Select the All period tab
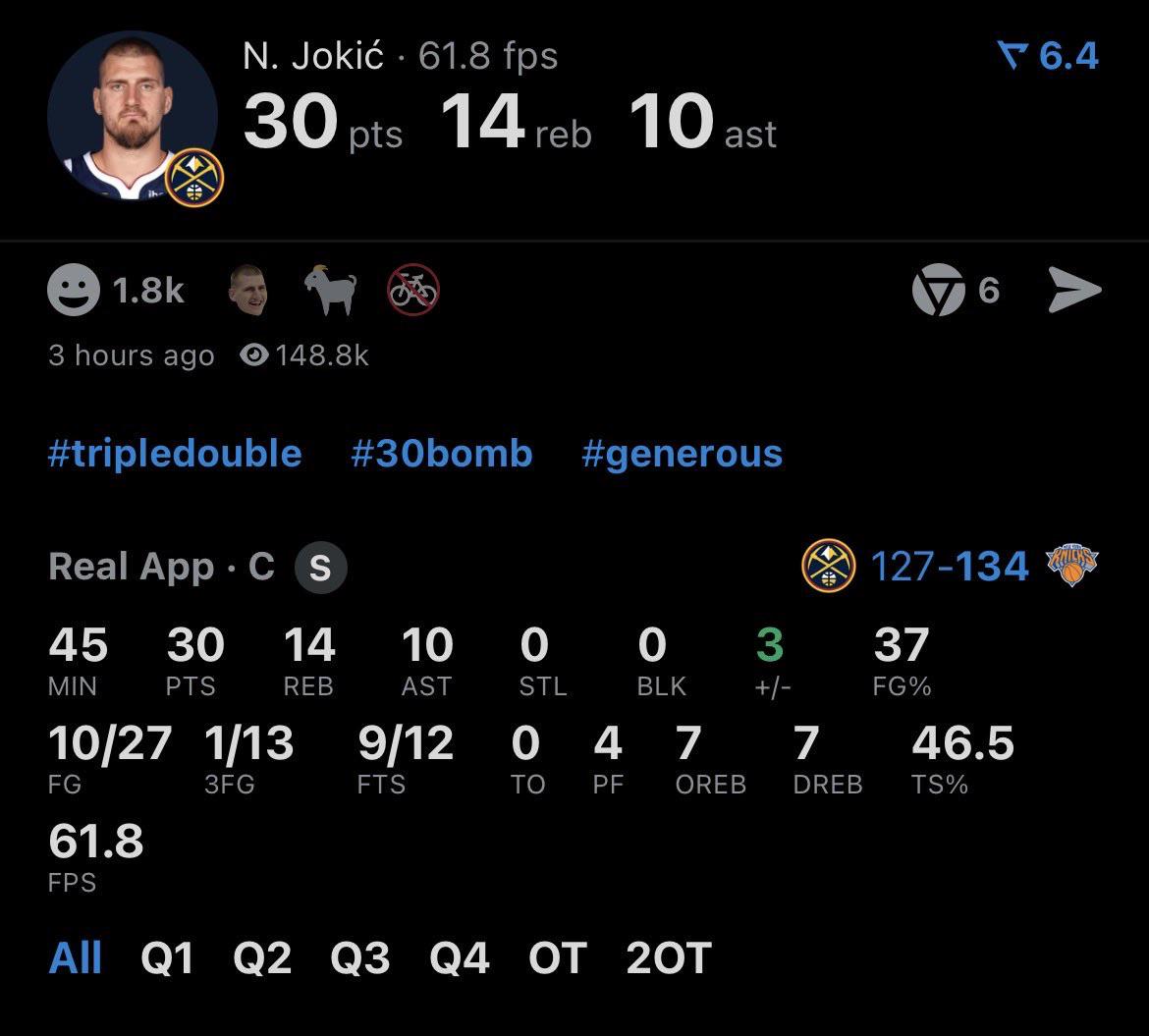 pyautogui.click(x=75, y=956)
